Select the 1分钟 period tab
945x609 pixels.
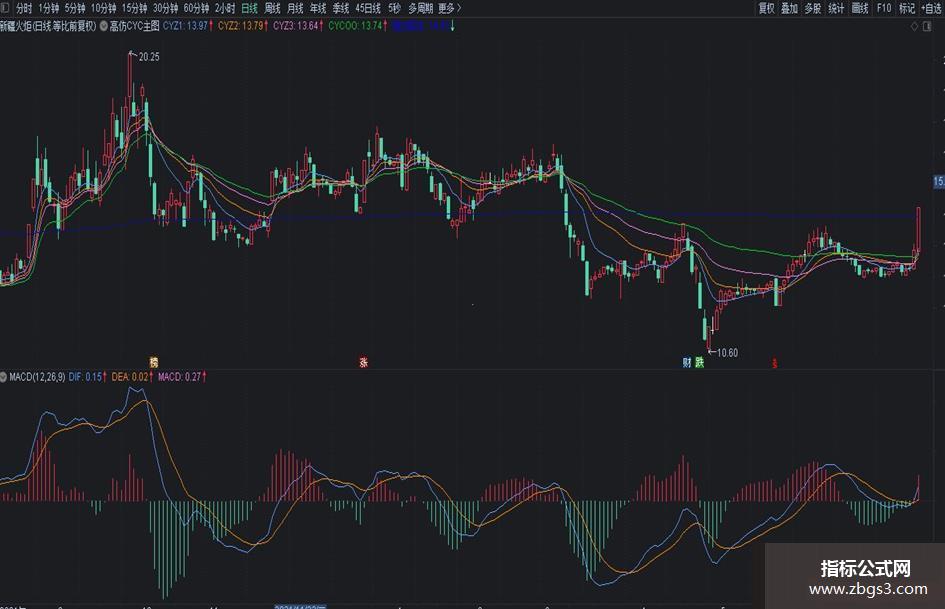coord(49,8)
